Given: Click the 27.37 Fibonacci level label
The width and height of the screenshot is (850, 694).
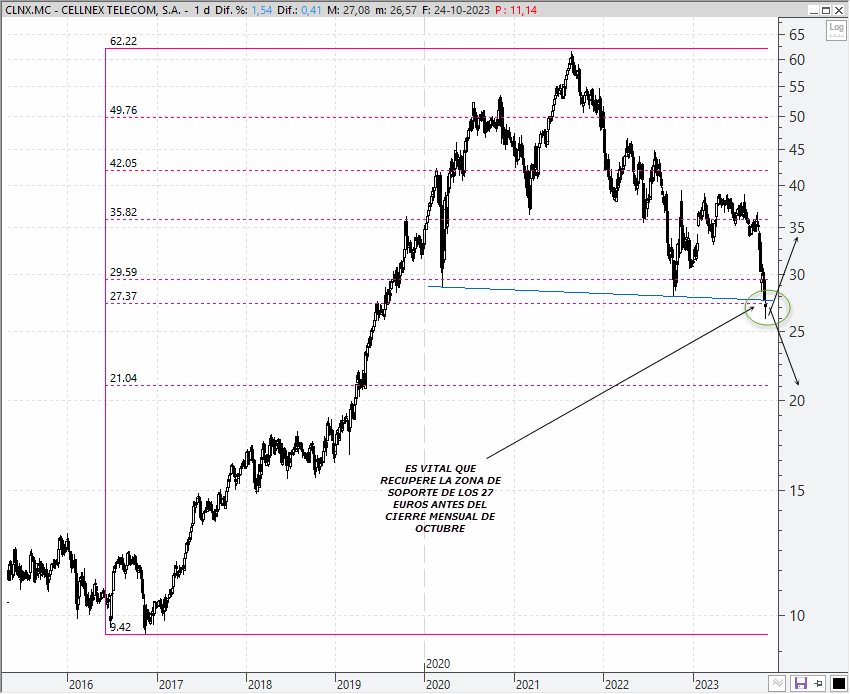Looking at the screenshot, I should [123, 296].
